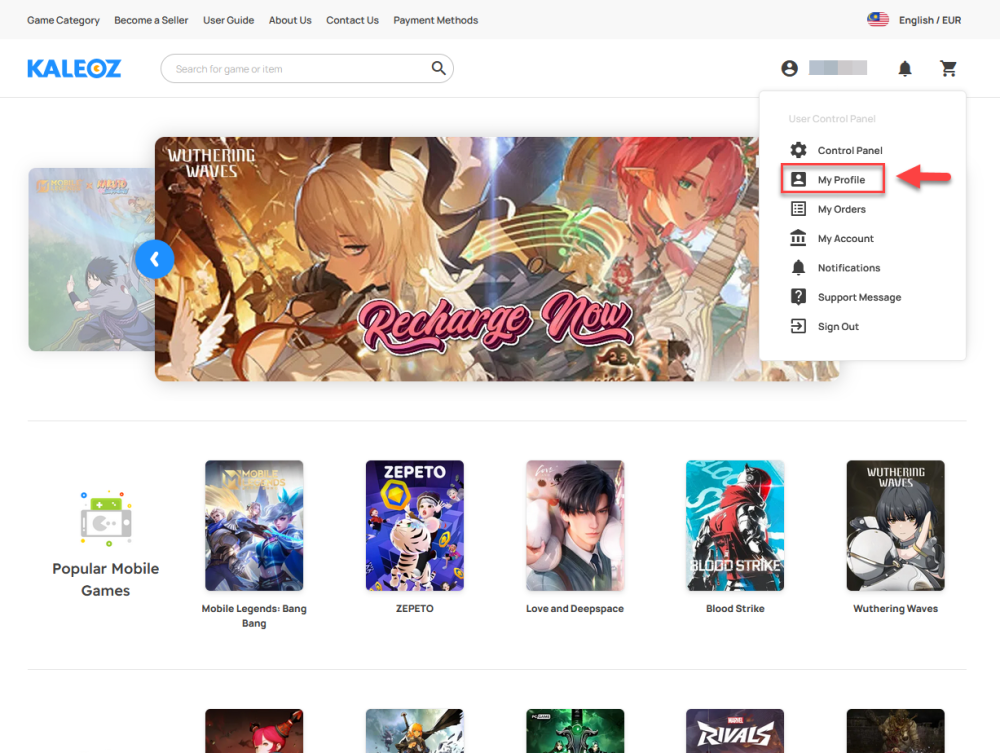Open Become a Seller link
Image resolution: width=1000 pixels, height=753 pixels.
point(151,20)
